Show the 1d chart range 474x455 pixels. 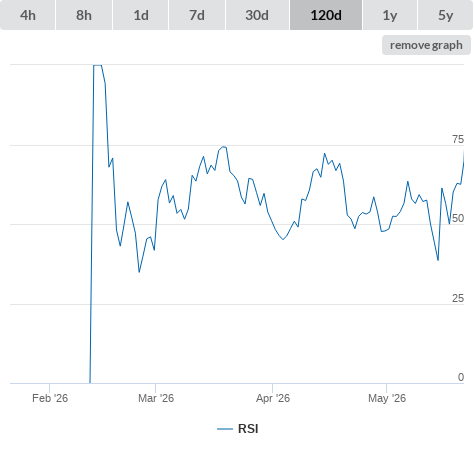[141, 15]
